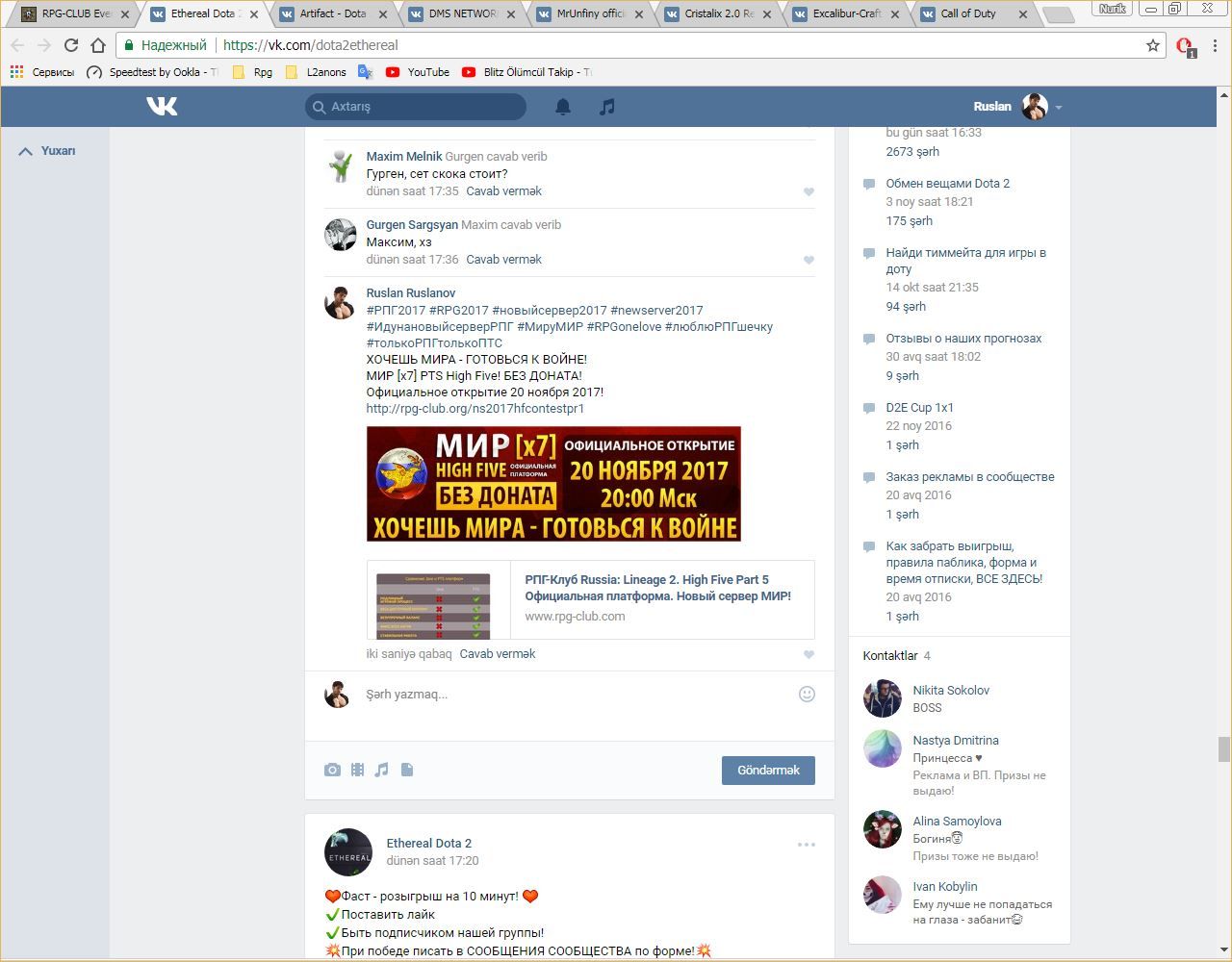This screenshot has height=962, width=1232.
Task: Open a new browser tab
Action: click(1058, 15)
